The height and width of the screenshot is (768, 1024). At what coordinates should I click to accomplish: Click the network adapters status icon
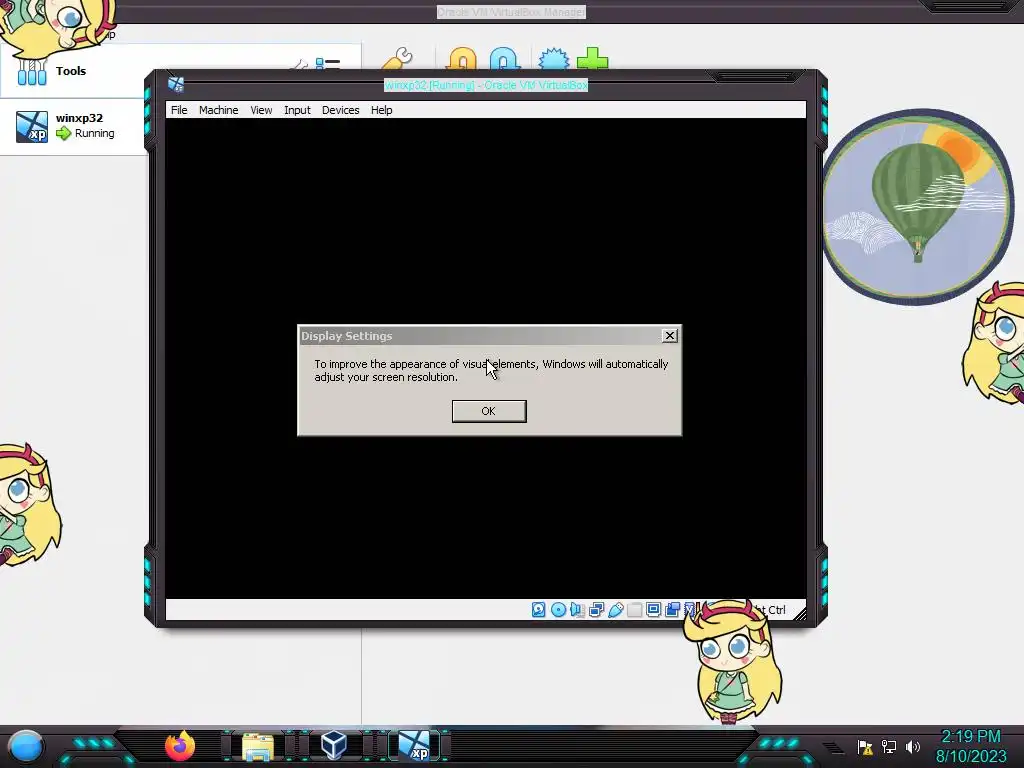596,609
